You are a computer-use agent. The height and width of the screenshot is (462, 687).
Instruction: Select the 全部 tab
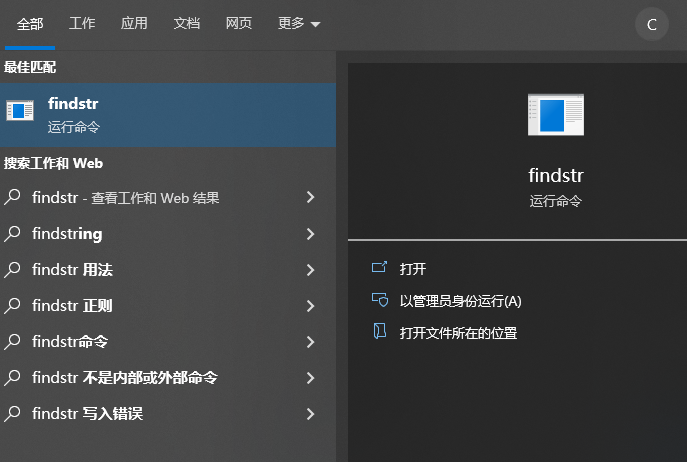(30, 24)
